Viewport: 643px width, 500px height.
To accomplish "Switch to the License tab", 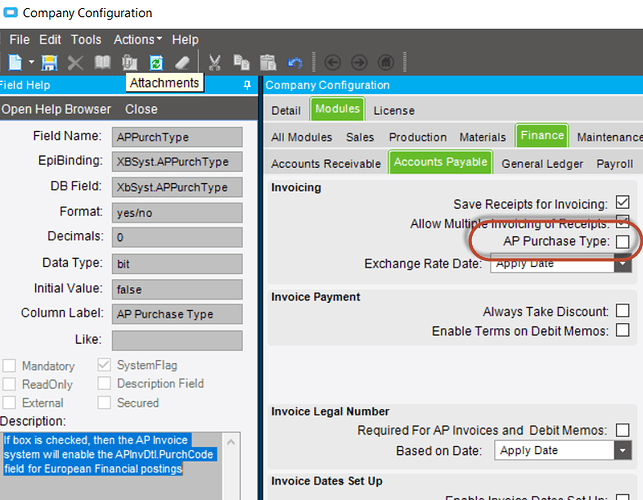I will [394, 111].
